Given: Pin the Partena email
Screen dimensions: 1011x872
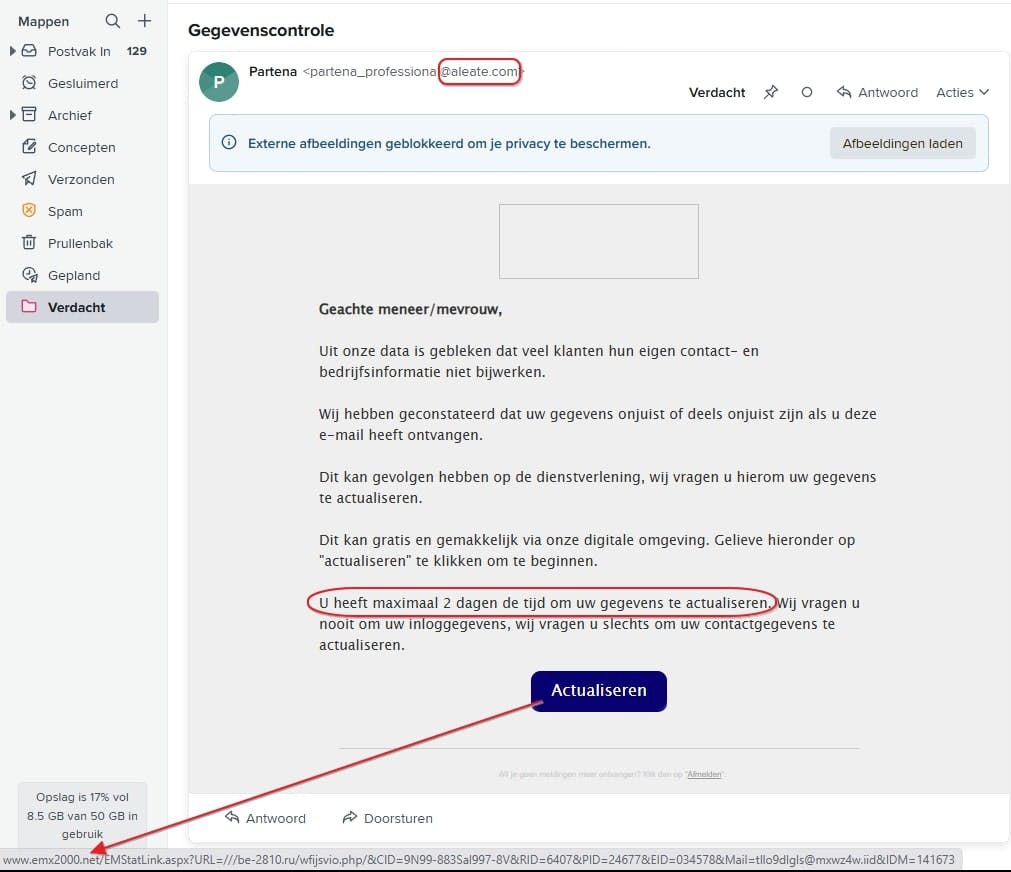Looking at the screenshot, I should point(771,92).
